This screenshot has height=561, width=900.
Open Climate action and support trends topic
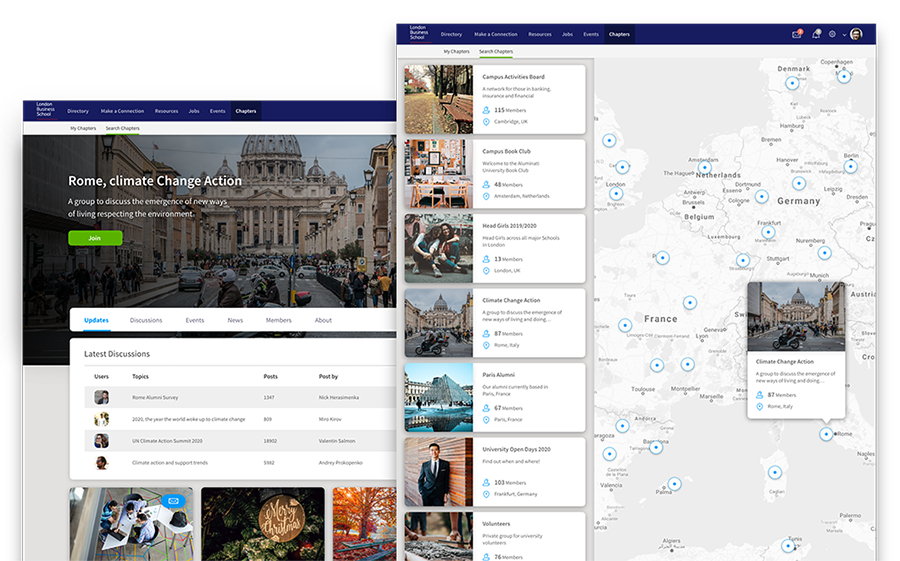[170, 463]
